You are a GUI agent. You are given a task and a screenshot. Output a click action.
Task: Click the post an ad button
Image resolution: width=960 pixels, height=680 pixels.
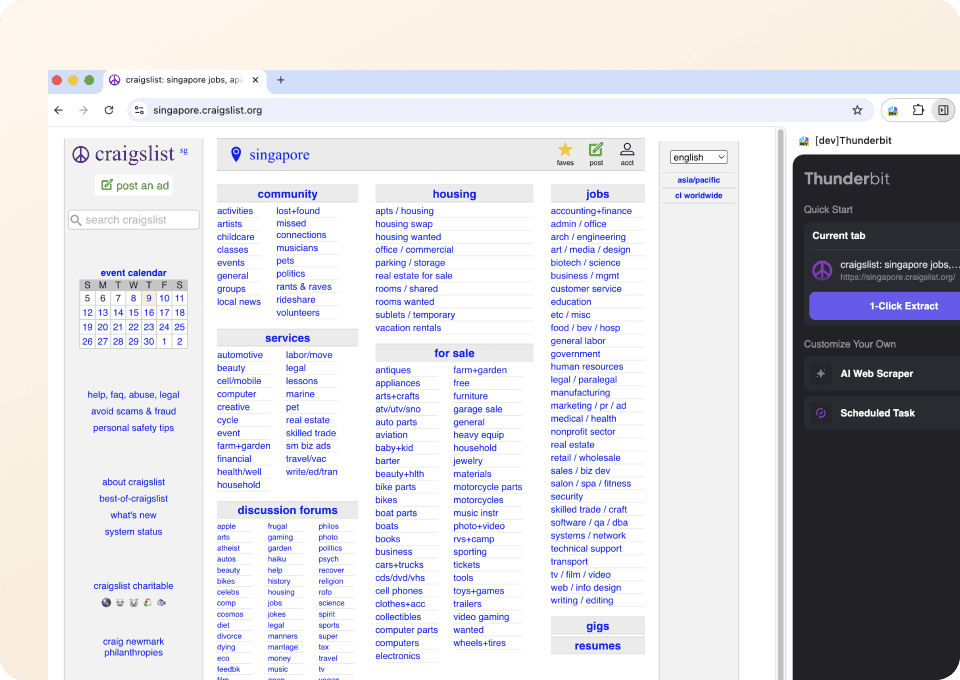pyautogui.click(x=134, y=185)
